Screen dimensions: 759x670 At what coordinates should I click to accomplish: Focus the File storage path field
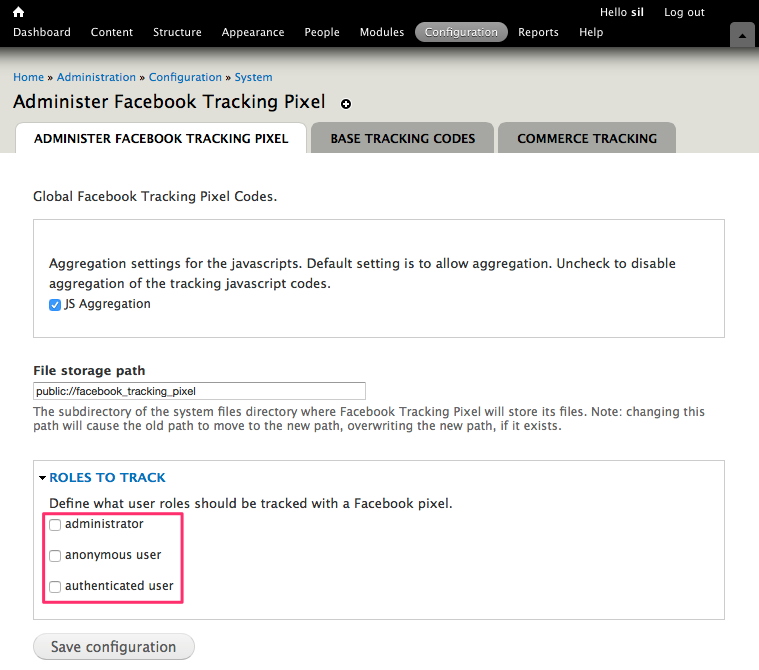tap(199, 391)
